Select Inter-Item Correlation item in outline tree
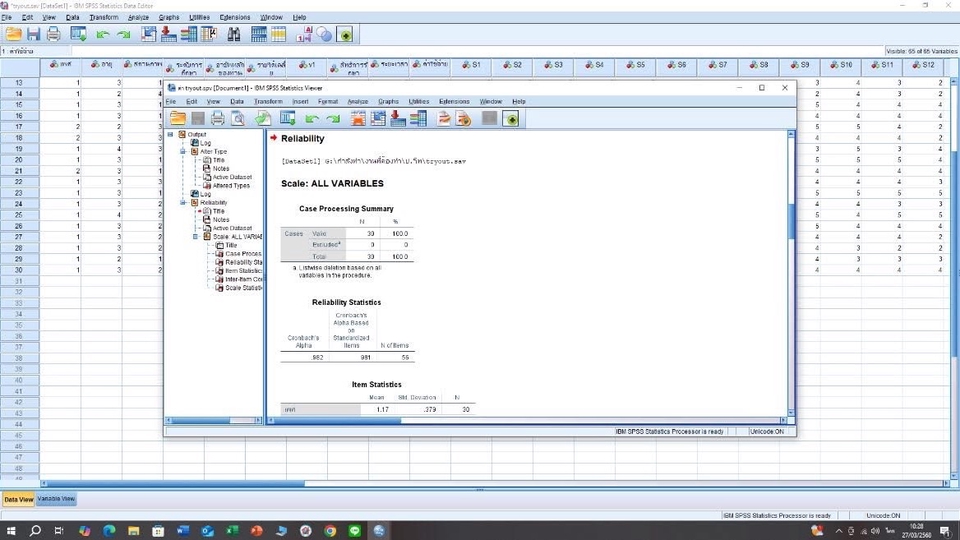Screen dimensions: 960x540 coord(243,279)
